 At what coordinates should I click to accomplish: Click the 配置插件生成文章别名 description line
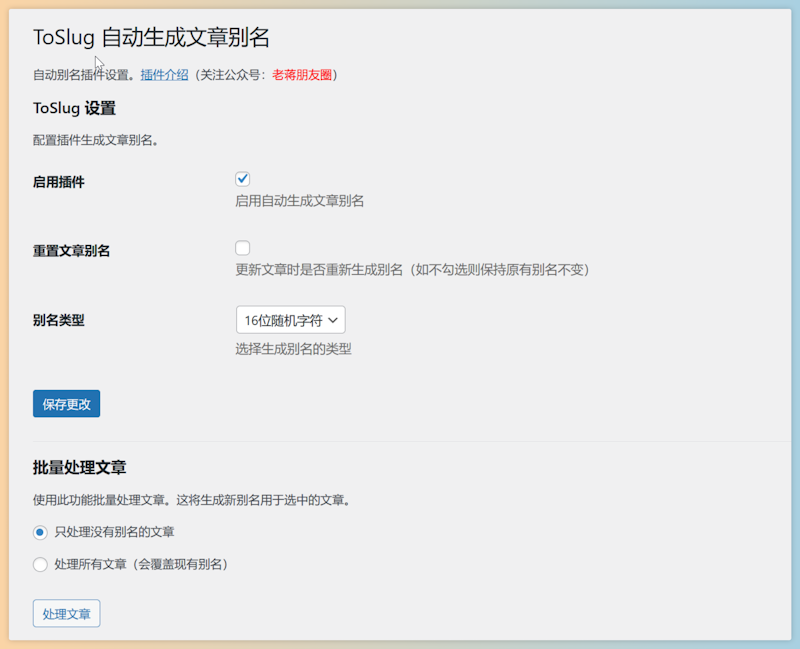tap(96, 140)
